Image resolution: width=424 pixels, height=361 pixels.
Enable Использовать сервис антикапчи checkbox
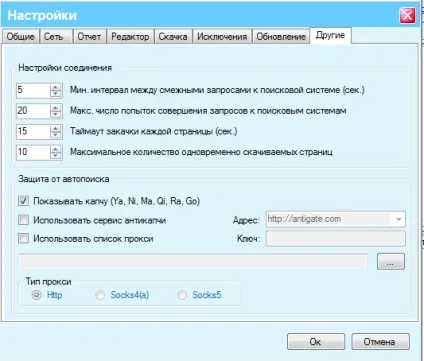point(23,220)
